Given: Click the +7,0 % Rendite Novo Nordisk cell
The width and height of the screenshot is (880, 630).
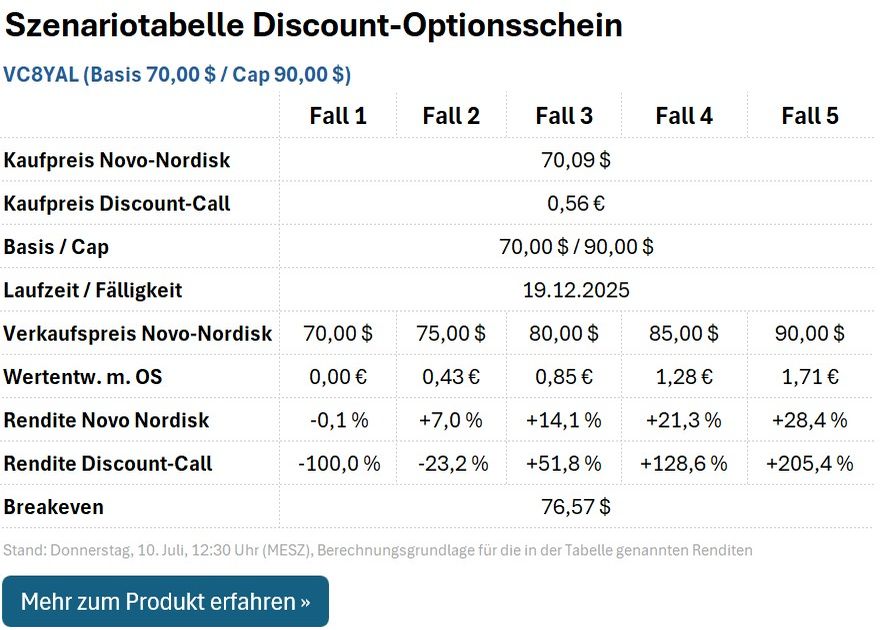Looking at the screenshot, I should tap(451, 420).
